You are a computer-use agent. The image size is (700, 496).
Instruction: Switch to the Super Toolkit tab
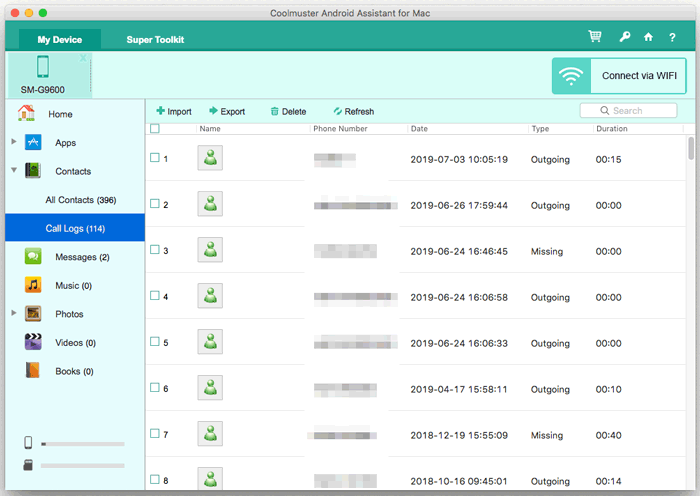(x=155, y=40)
